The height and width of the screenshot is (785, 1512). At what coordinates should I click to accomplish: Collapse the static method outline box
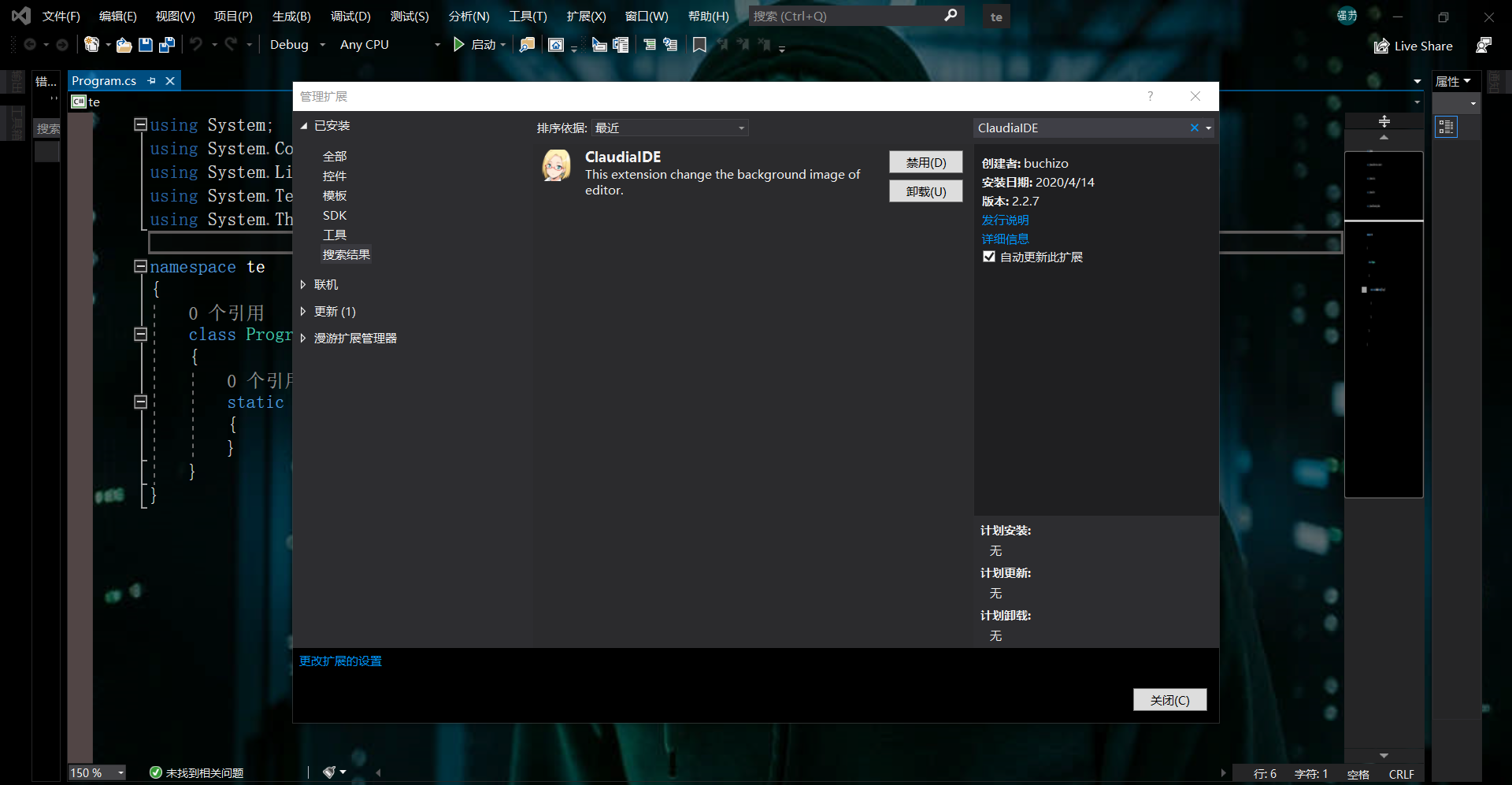click(140, 402)
